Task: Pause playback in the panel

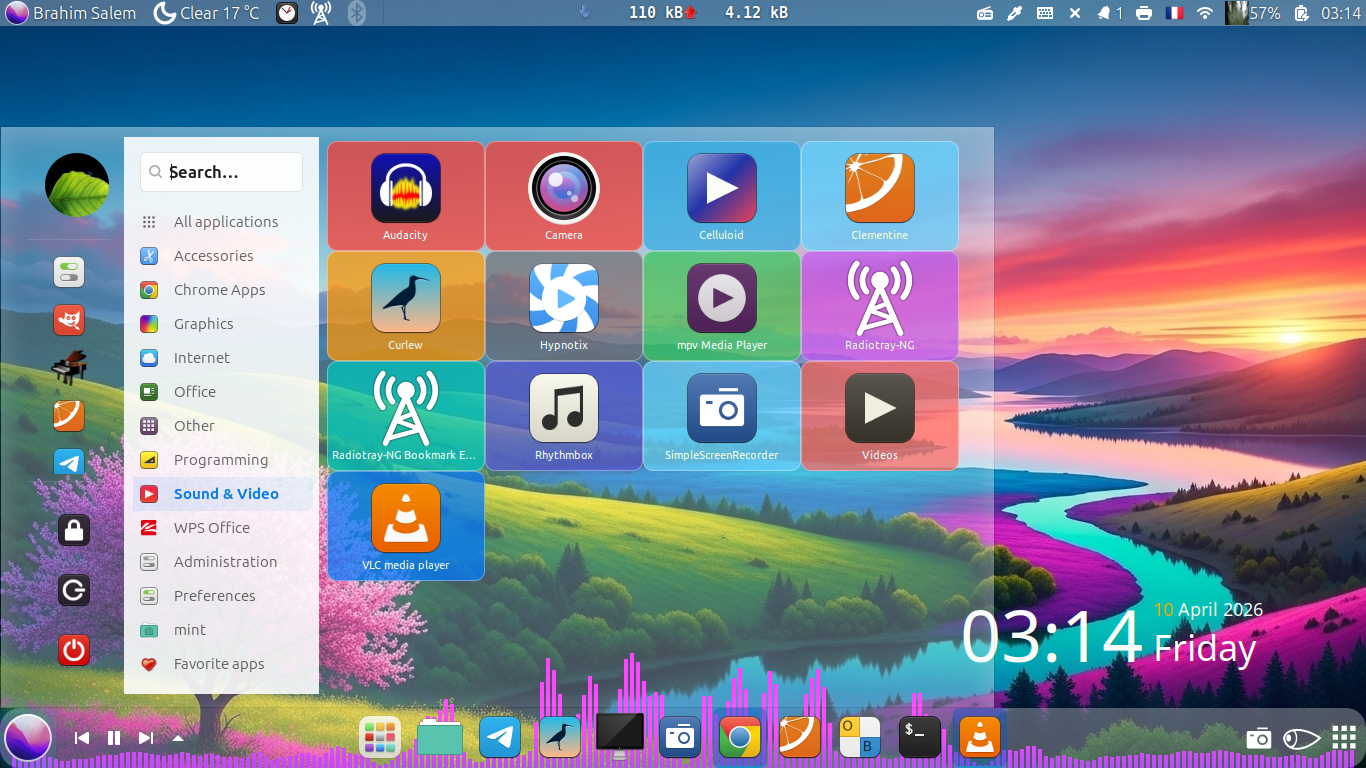Action: click(114, 738)
